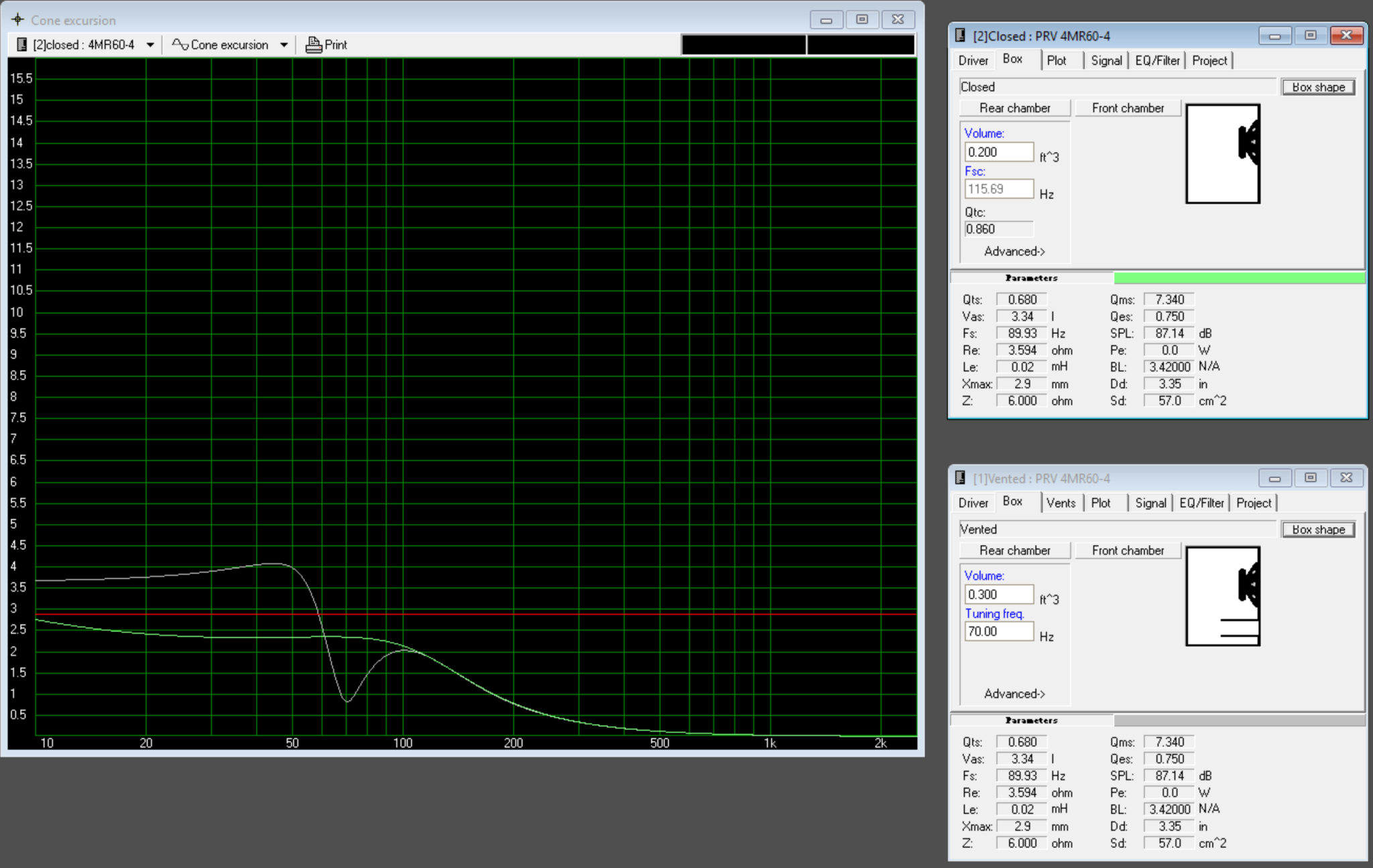Click the blue Volume: label in the Vented window
1373x868 pixels.
(984, 576)
